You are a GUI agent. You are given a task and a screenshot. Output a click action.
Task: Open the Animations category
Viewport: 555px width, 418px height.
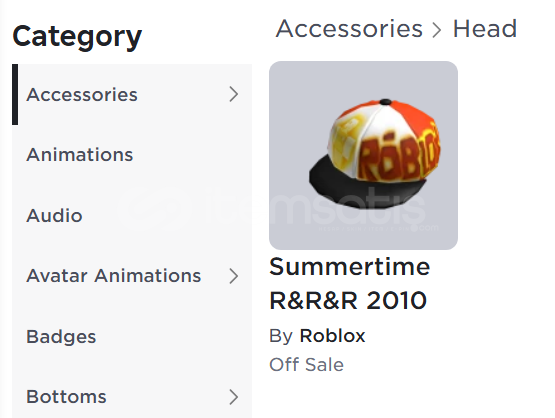[x=80, y=155]
